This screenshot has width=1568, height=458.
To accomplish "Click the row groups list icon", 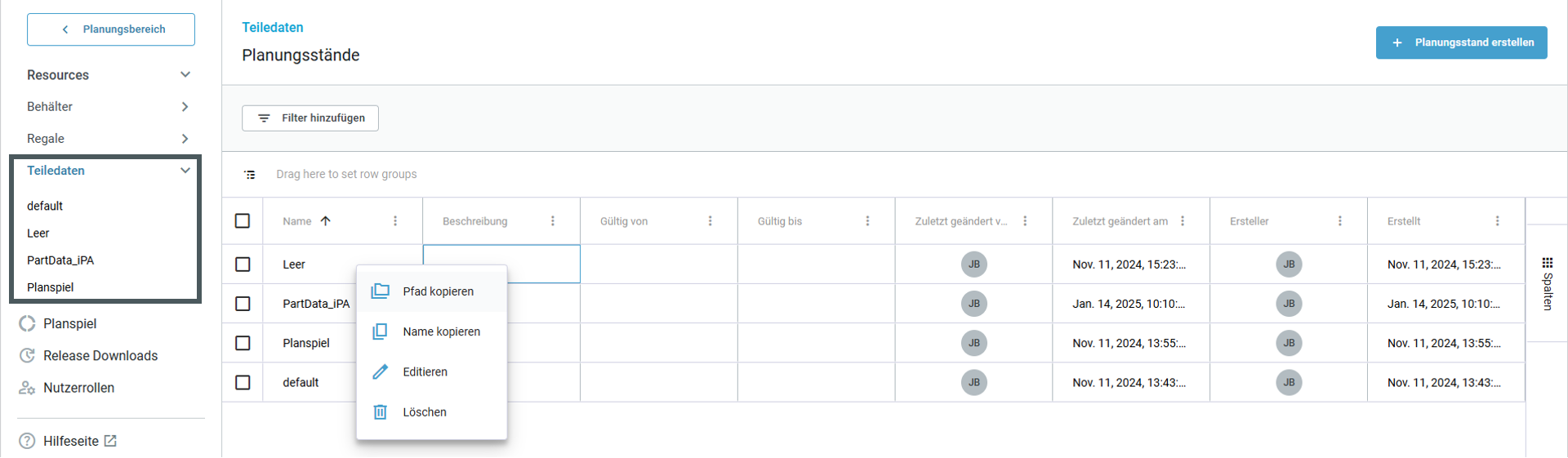I will (x=250, y=175).
